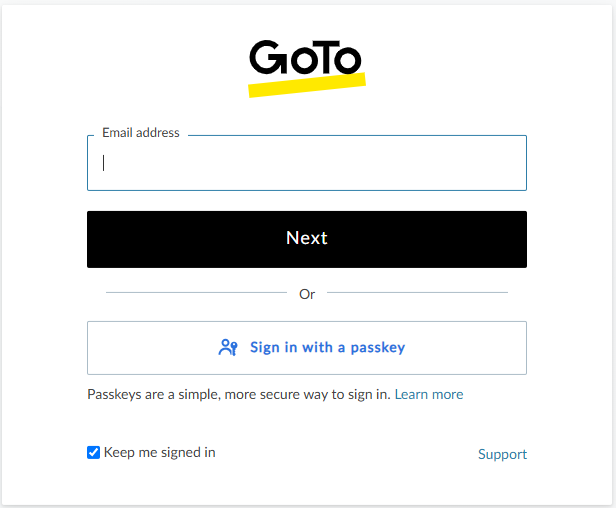
Task: Click the 'Sign in with a passkey' text
Action: [328, 348]
